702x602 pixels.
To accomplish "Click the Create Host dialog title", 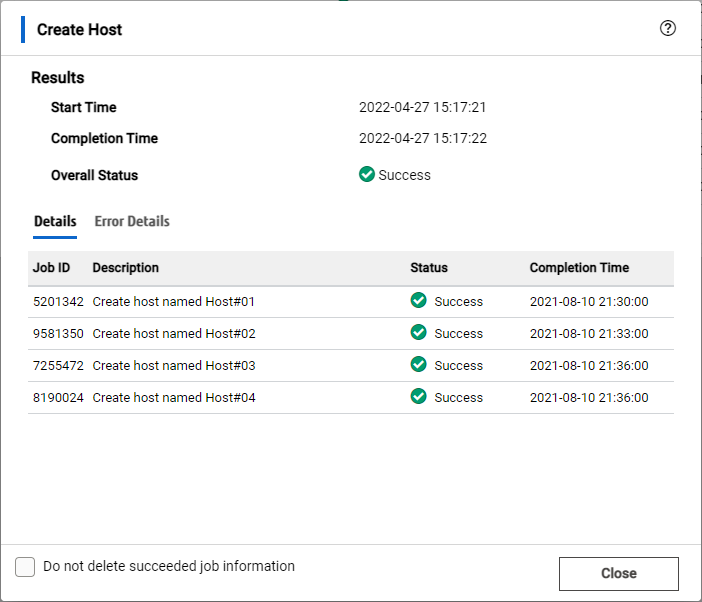I will click(79, 30).
